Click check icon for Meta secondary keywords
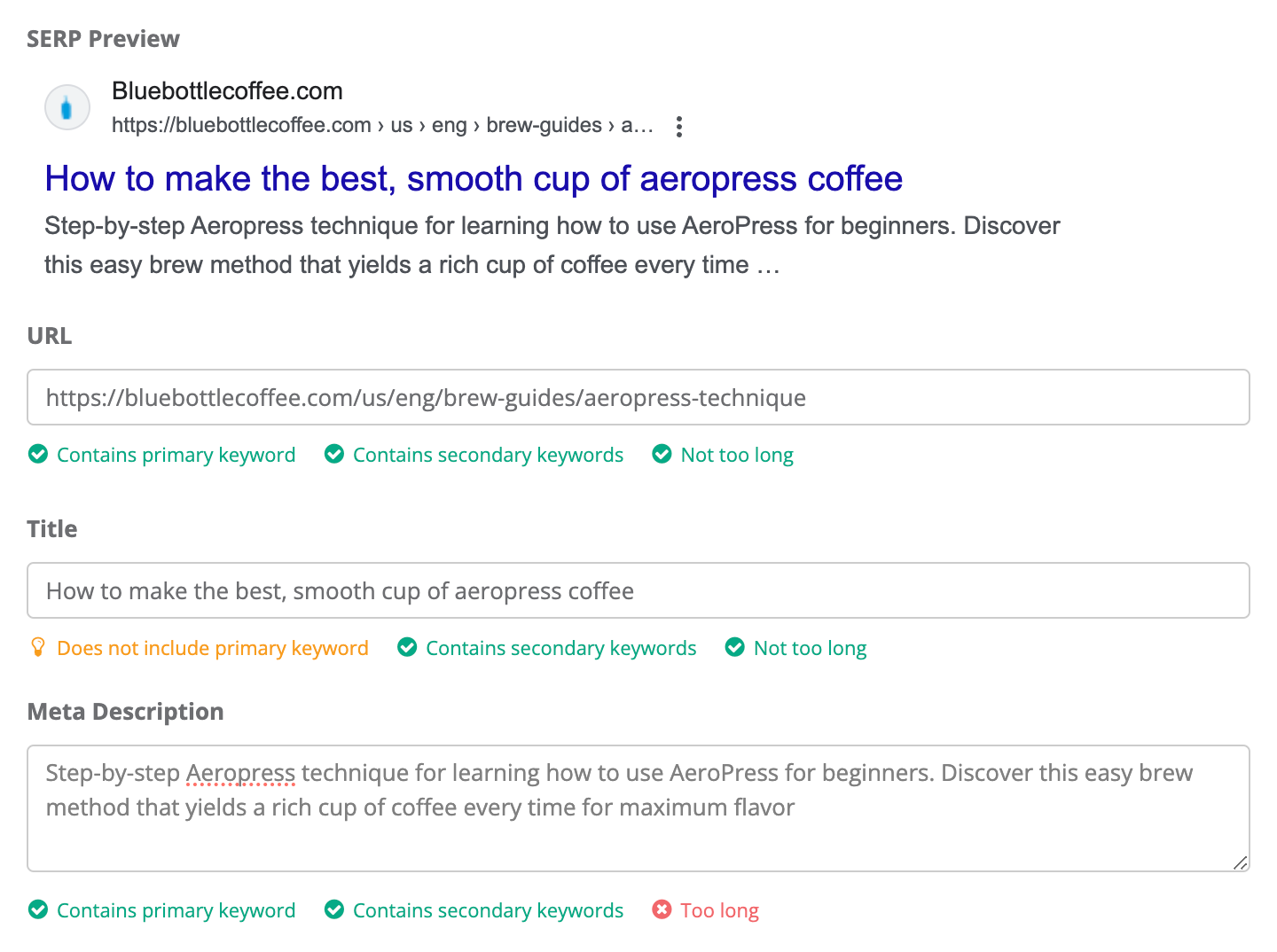 (334, 910)
